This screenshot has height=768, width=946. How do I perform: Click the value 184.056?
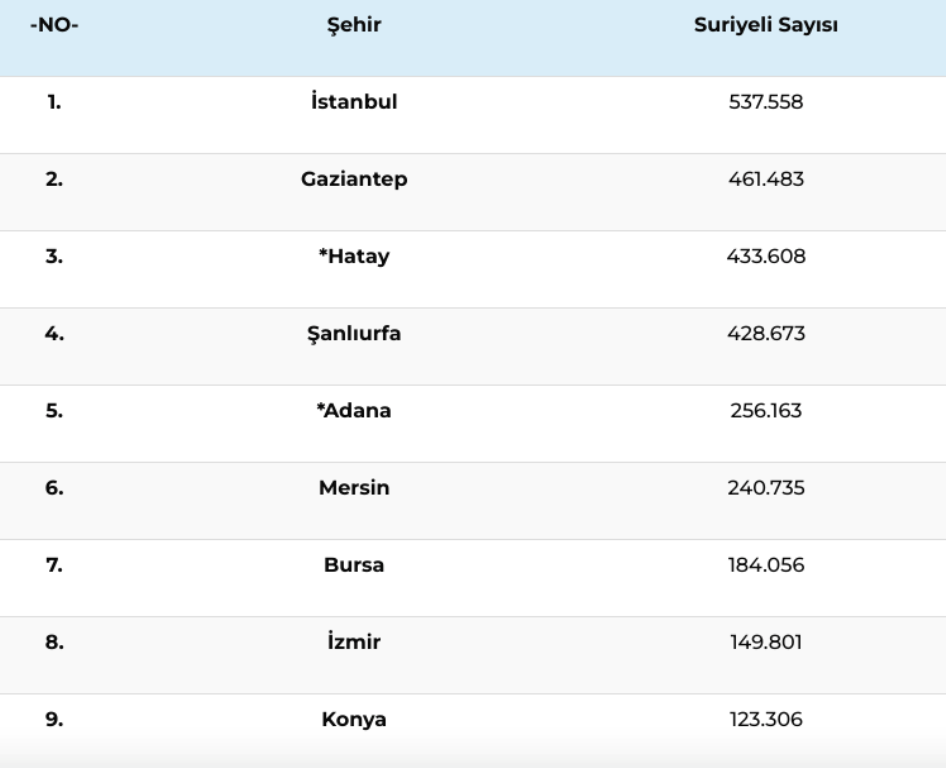[766, 565]
